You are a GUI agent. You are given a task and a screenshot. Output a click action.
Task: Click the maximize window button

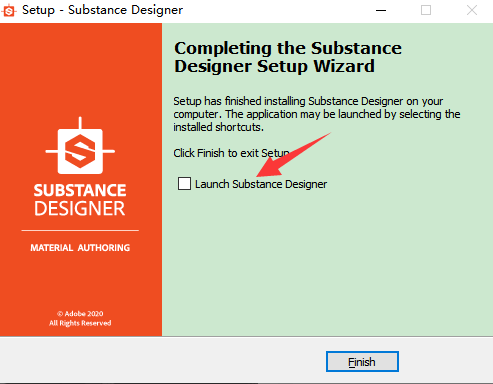(x=426, y=10)
